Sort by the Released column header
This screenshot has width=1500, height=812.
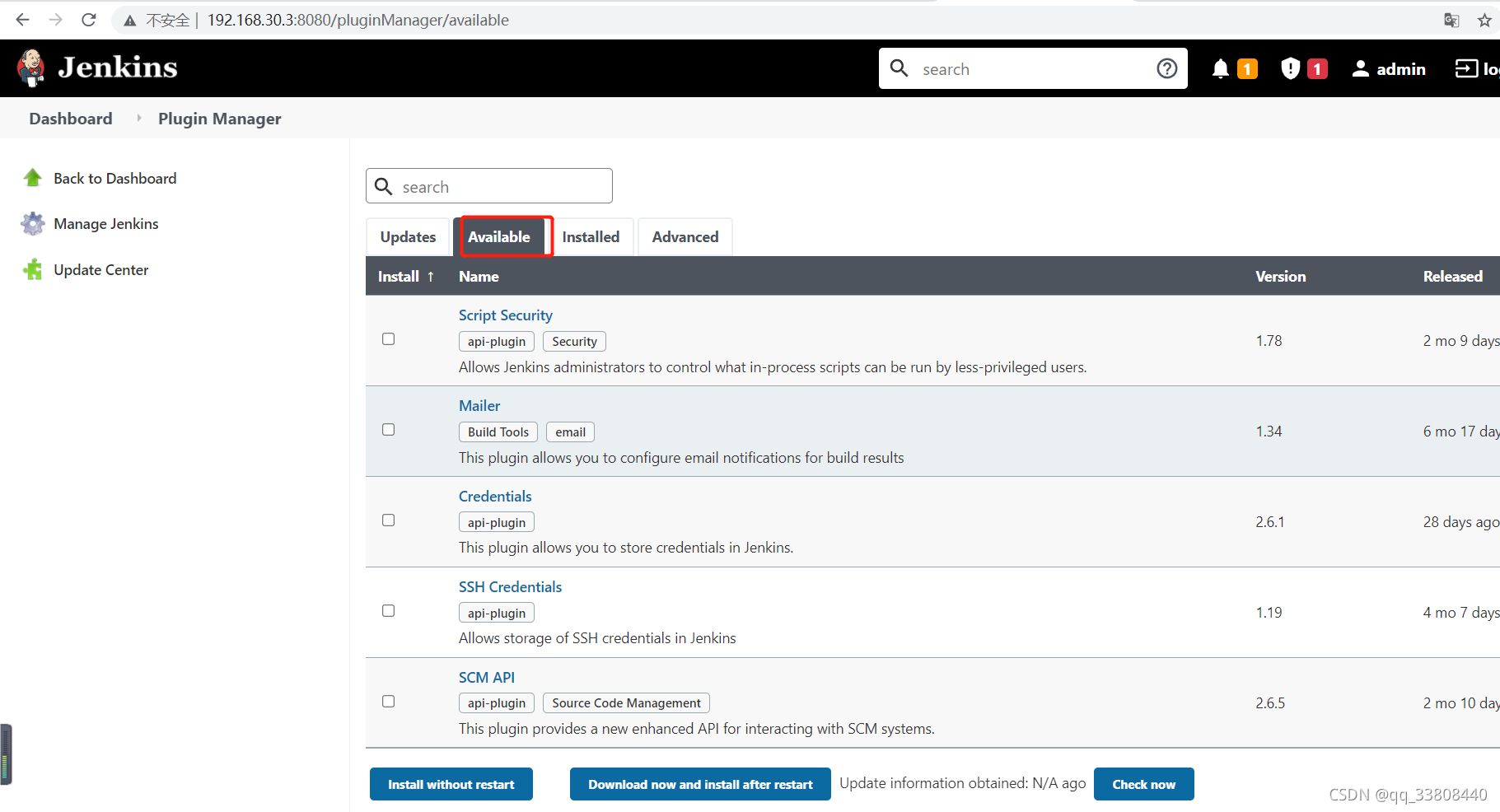pos(1453,277)
